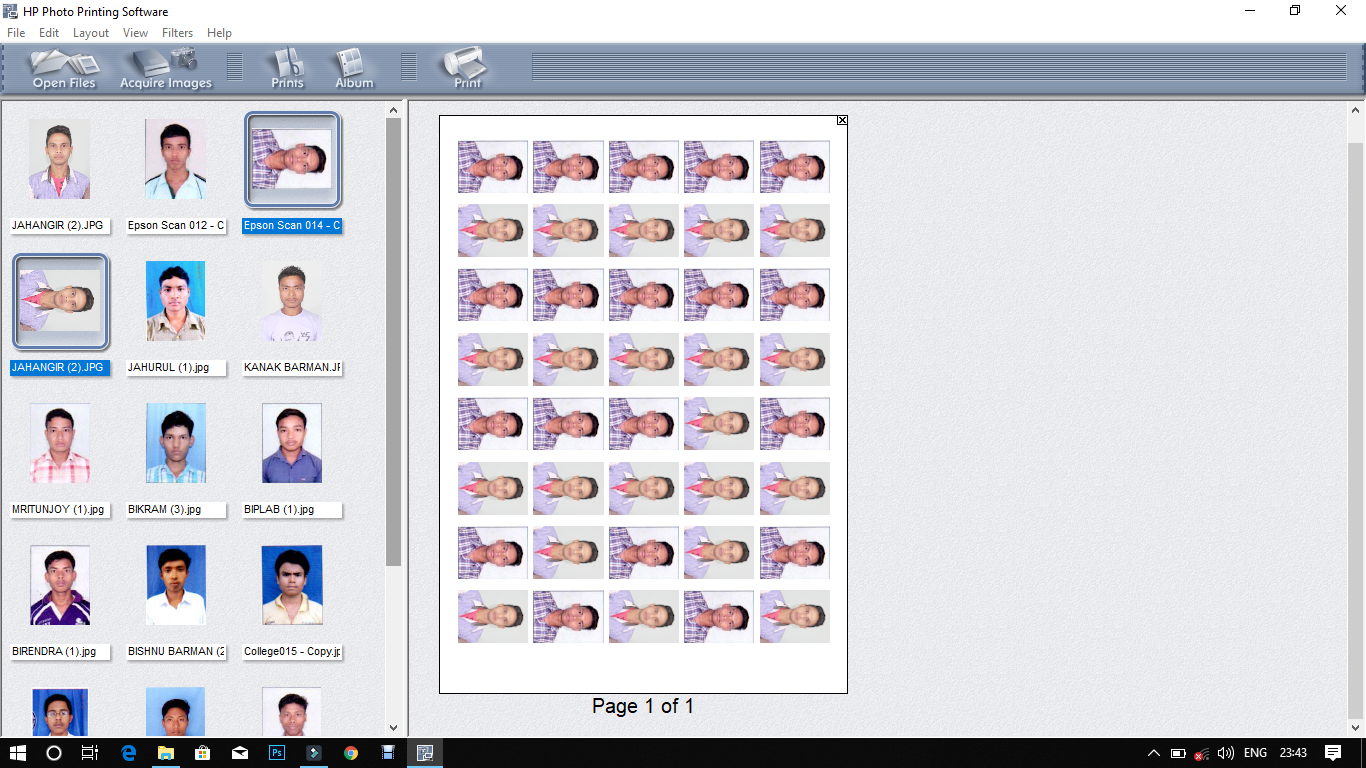The height and width of the screenshot is (768, 1366).
Task: Select the MRITUNJOY (1).jpg thumbnail
Action: (x=59, y=443)
